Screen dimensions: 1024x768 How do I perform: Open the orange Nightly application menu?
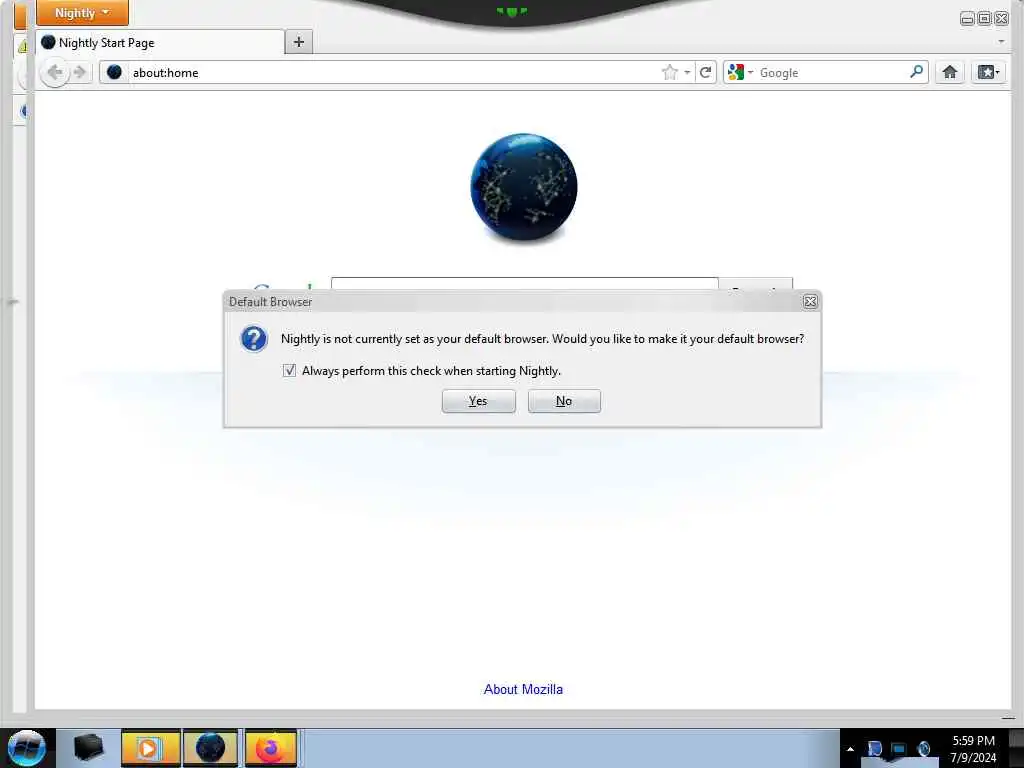point(82,13)
